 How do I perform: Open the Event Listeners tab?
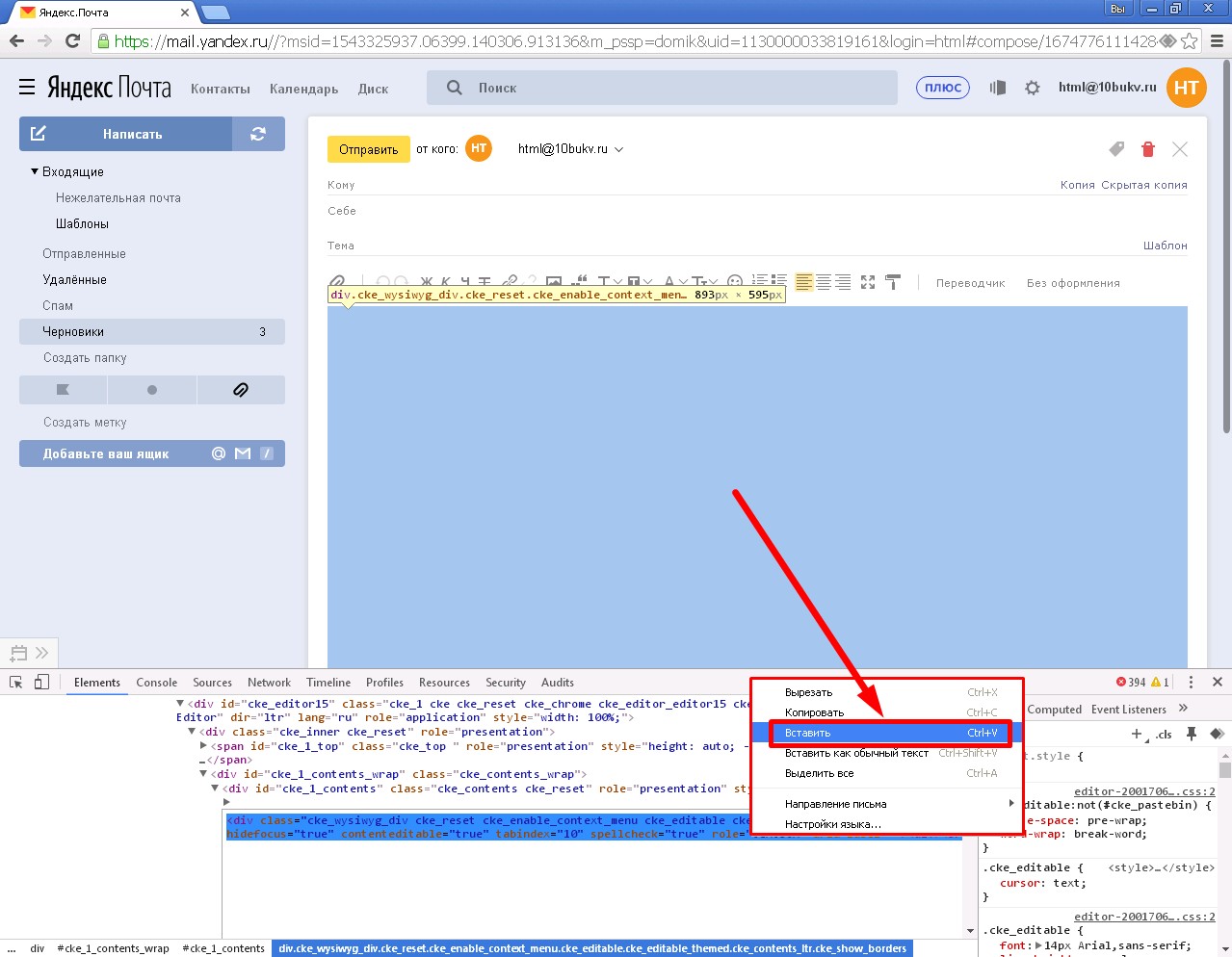click(1129, 710)
